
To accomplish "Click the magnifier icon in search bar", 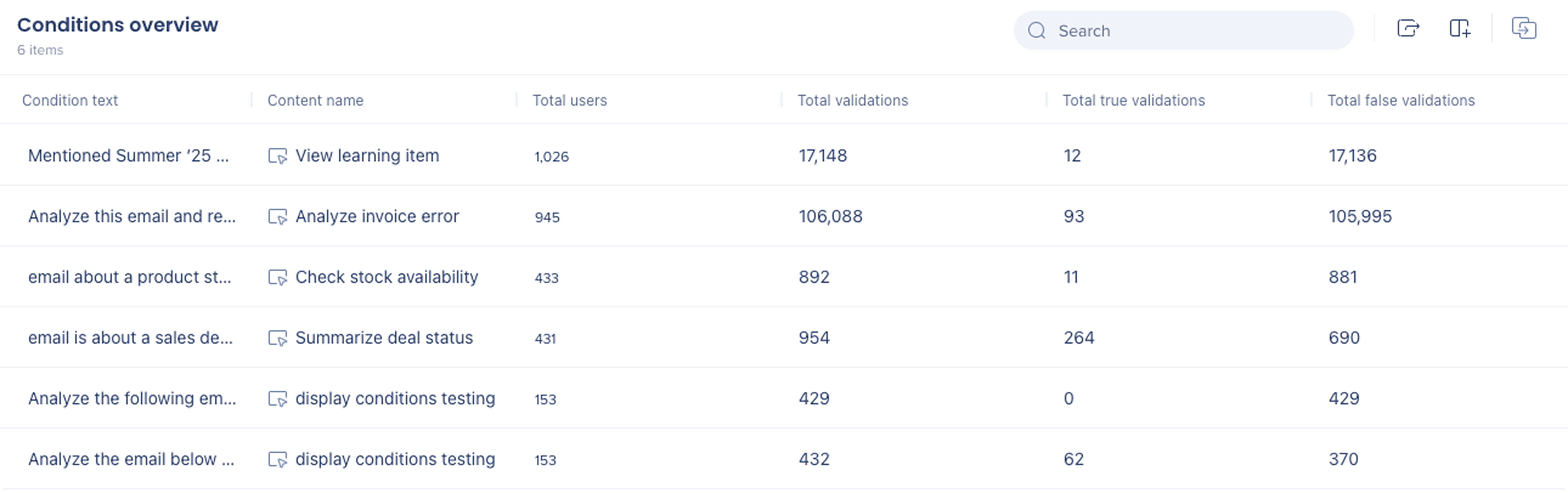I will click(1037, 30).
